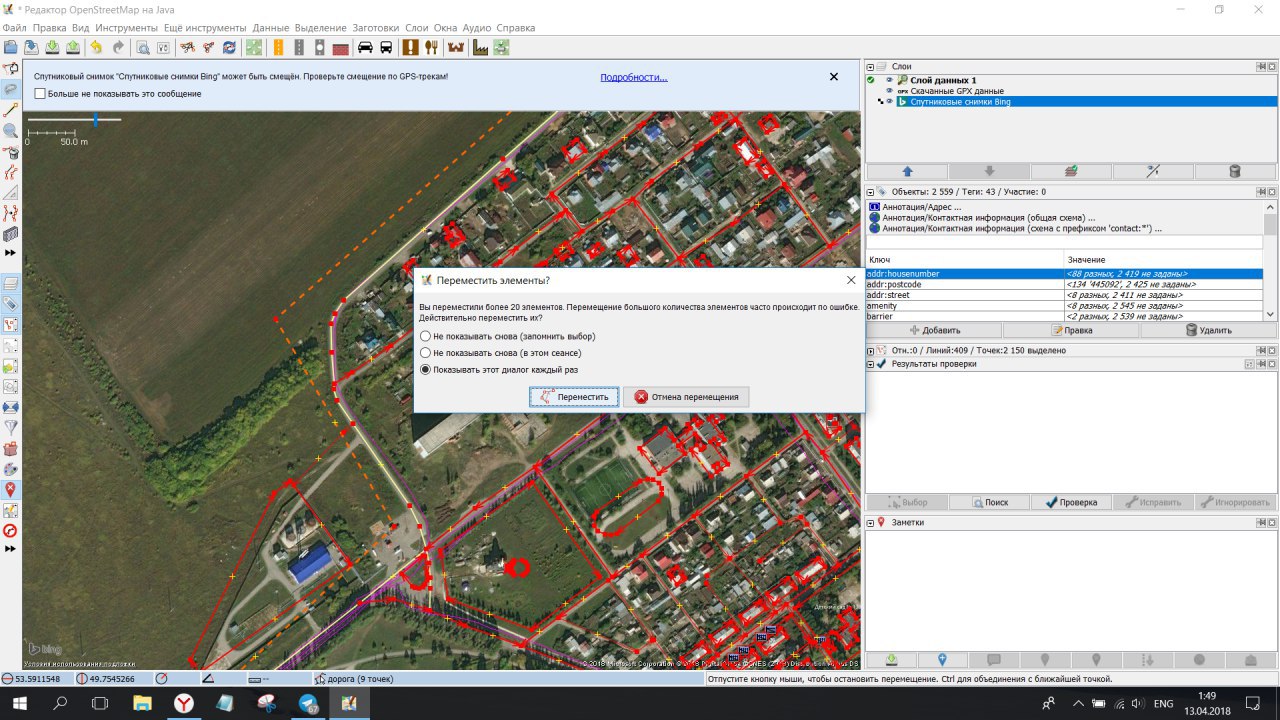The height and width of the screenshot is (720, 1280).
Task: Open the Подробности... link
Action: click(x=634, y=77)
